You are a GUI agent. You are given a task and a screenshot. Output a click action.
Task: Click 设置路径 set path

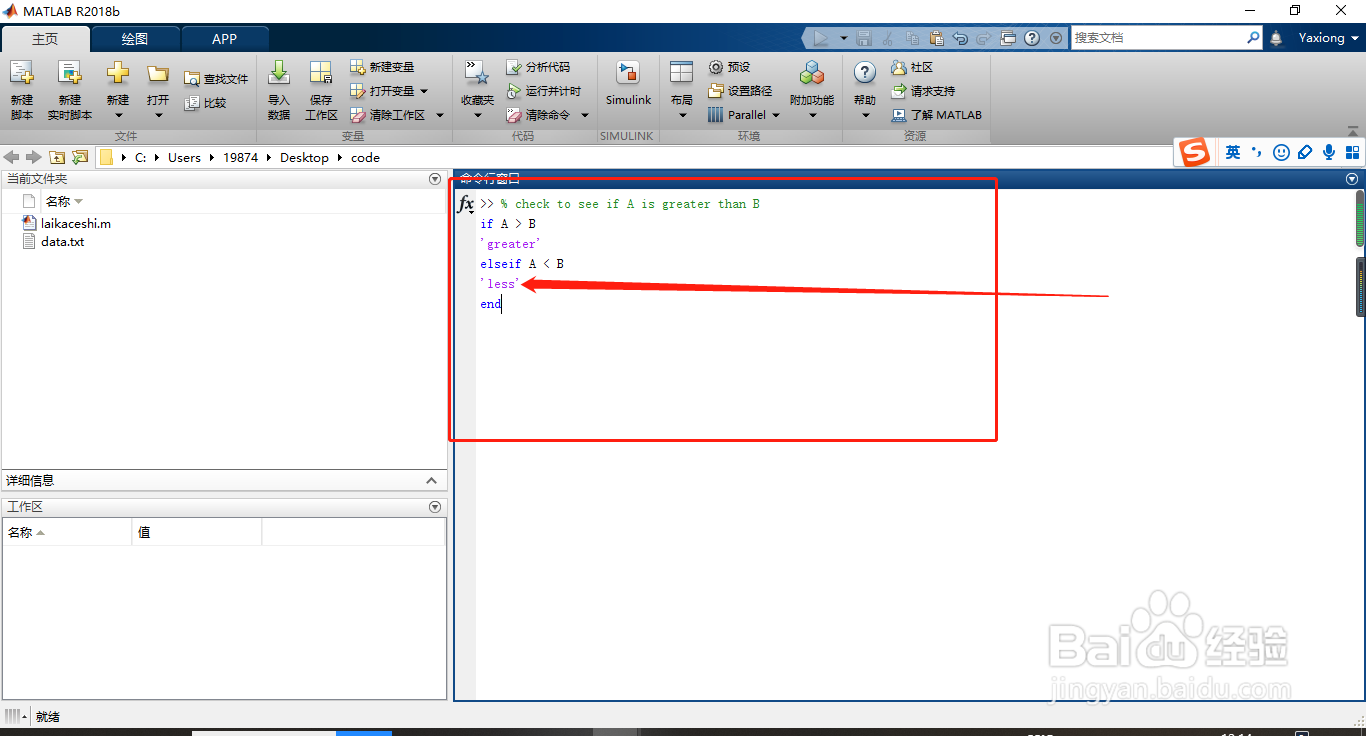pos(740,91)
